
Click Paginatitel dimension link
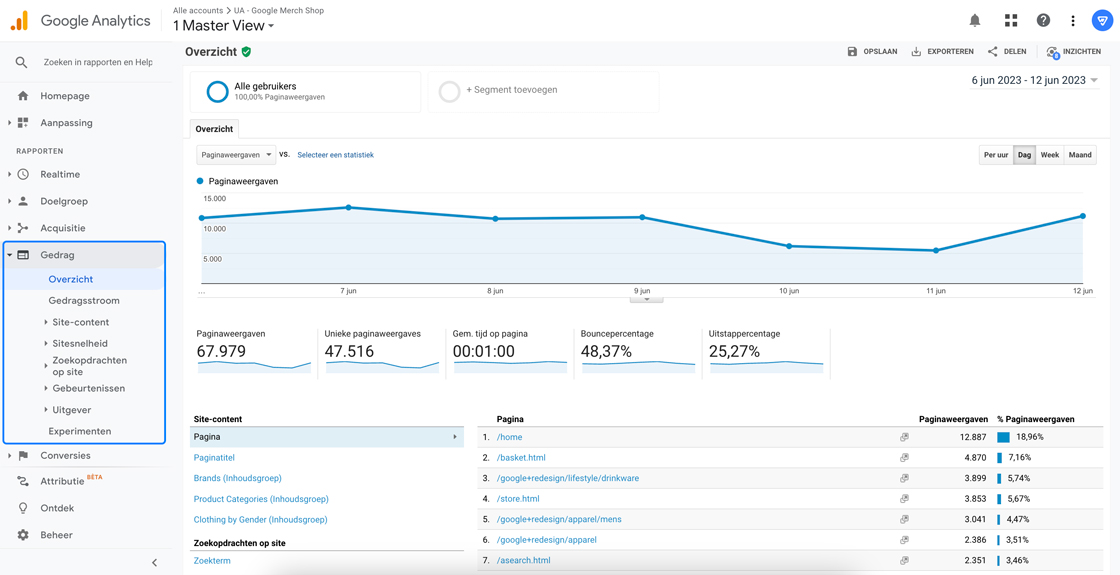(x=214, y=457)
